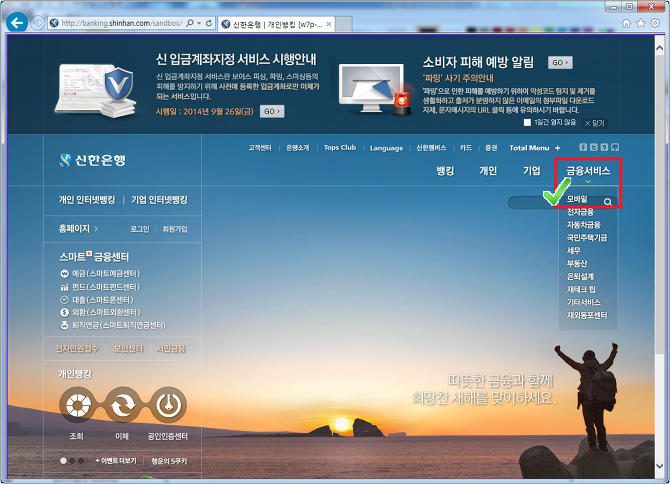This screenshot has height=484, width=670.
Task: Select 세무 in the submenu
Action: [573, 250]
